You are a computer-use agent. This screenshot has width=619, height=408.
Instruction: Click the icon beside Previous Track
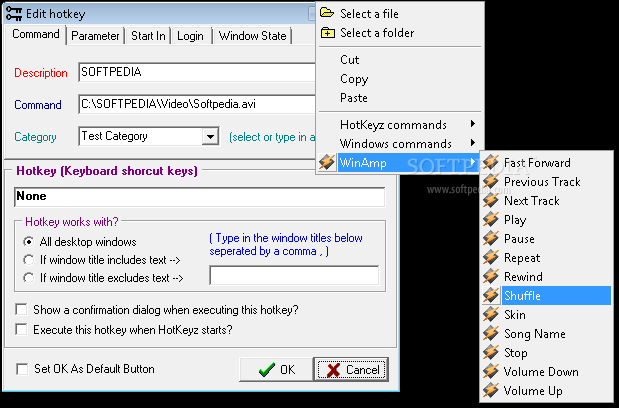(491, 181)
